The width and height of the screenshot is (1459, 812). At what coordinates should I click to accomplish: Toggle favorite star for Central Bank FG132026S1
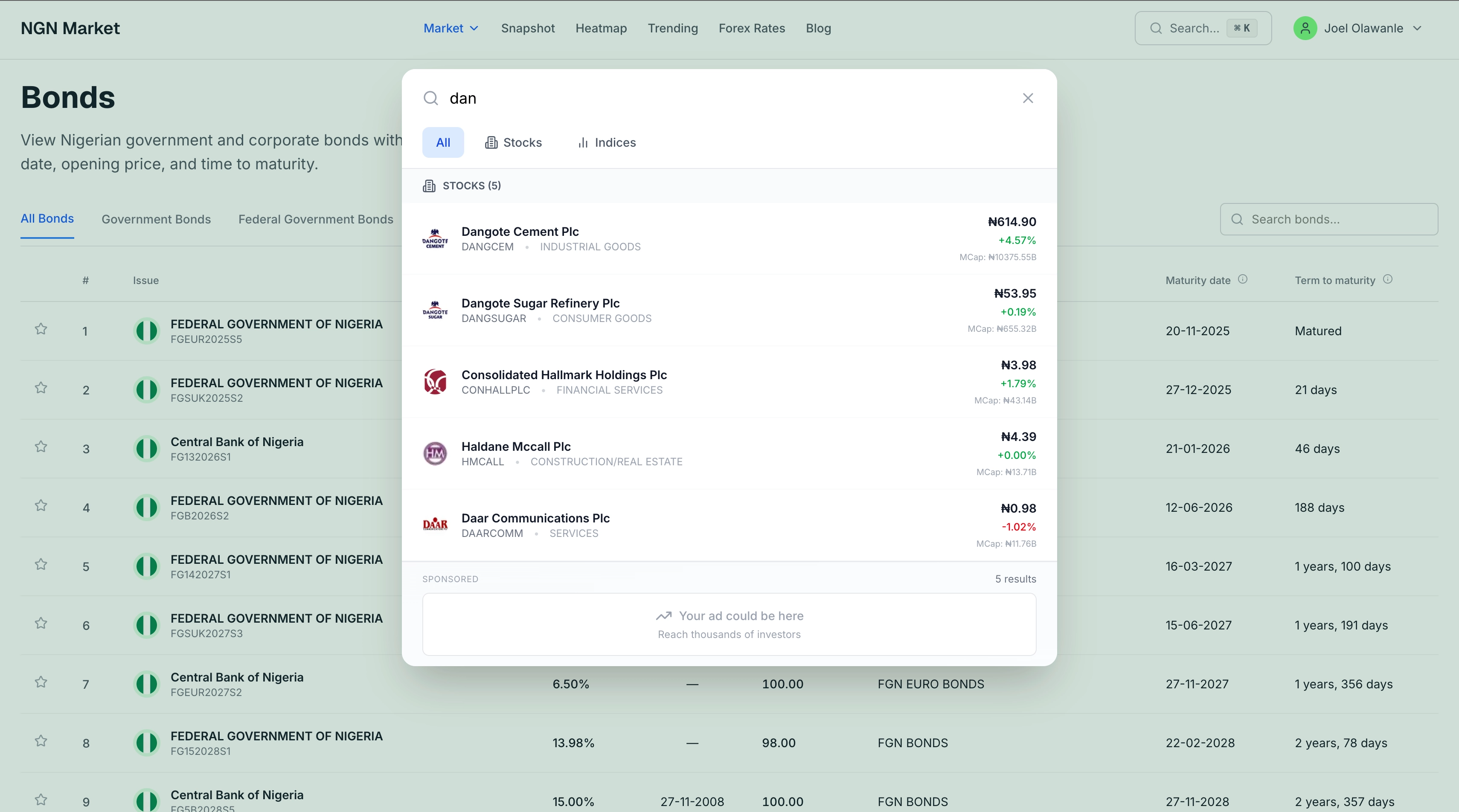[41, 447]
